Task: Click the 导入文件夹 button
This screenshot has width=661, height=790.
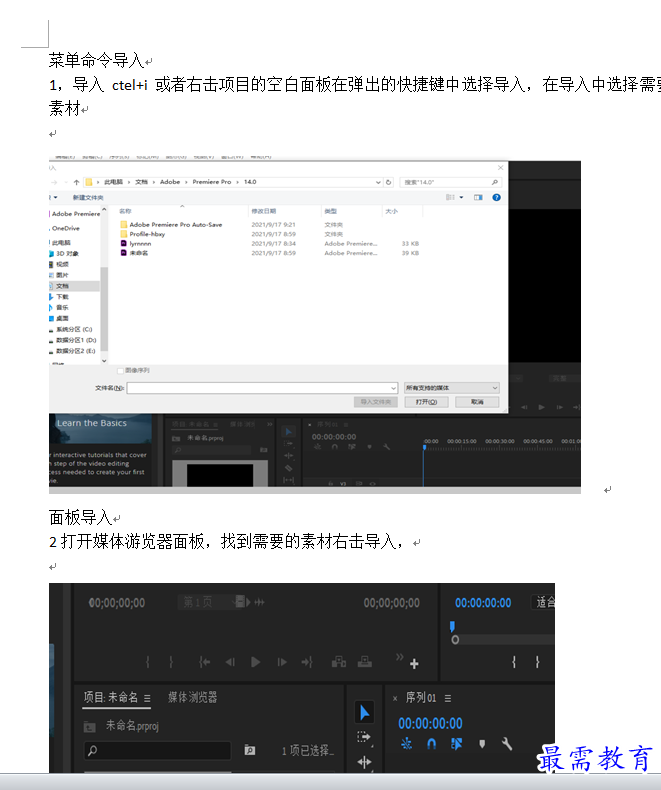Action: coord(376,402)
